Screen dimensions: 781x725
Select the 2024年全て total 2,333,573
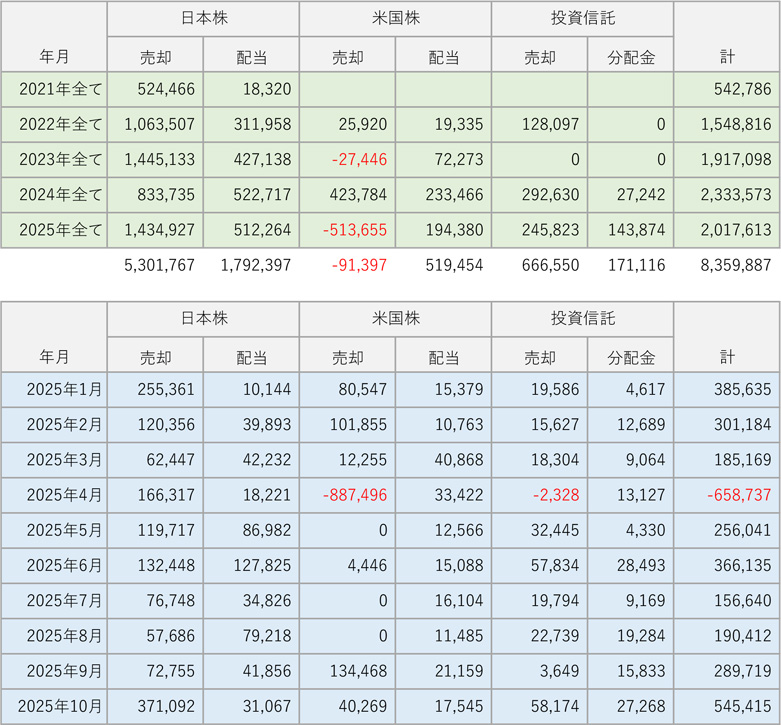point(728,195)
